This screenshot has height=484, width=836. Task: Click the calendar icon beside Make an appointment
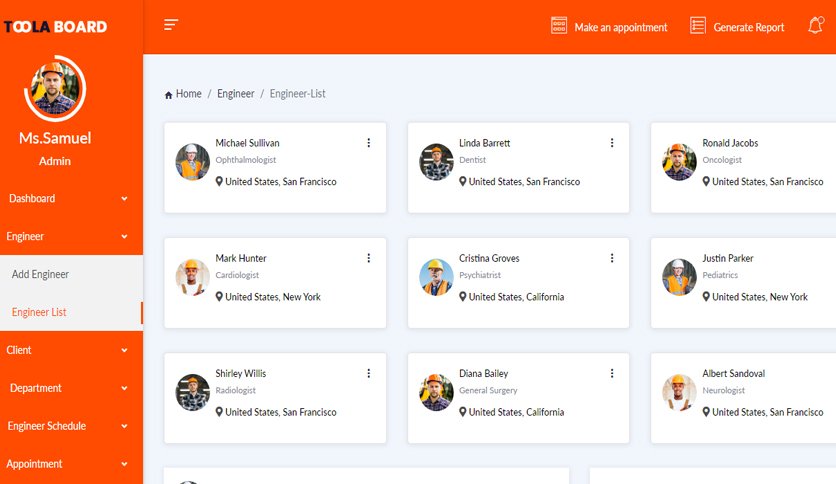click(x=559, y=26)
